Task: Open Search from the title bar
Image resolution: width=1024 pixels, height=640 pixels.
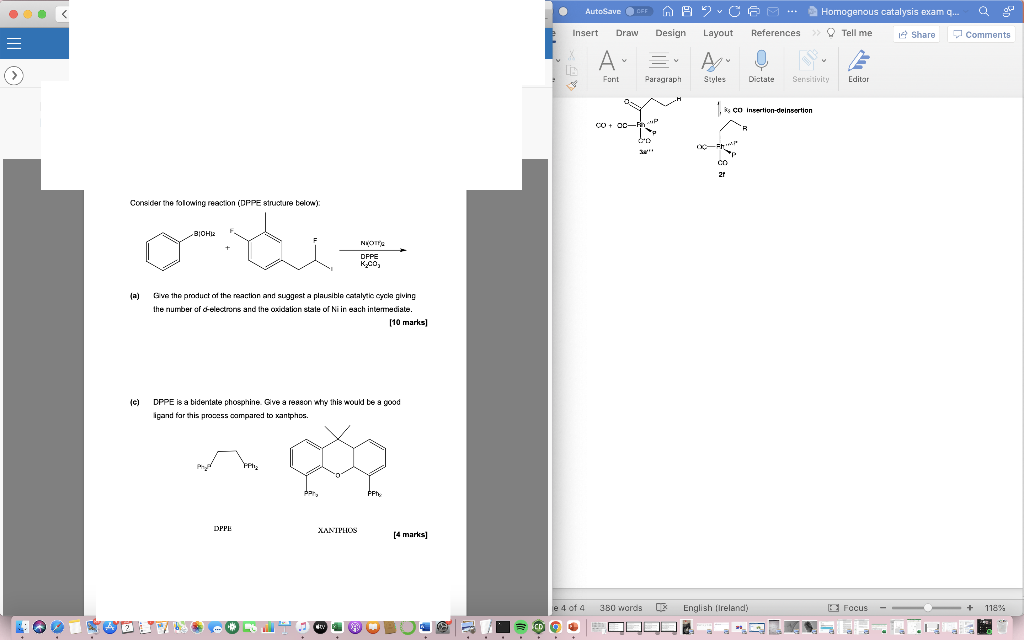Action: pyautogui.click(x=983, y=11)
